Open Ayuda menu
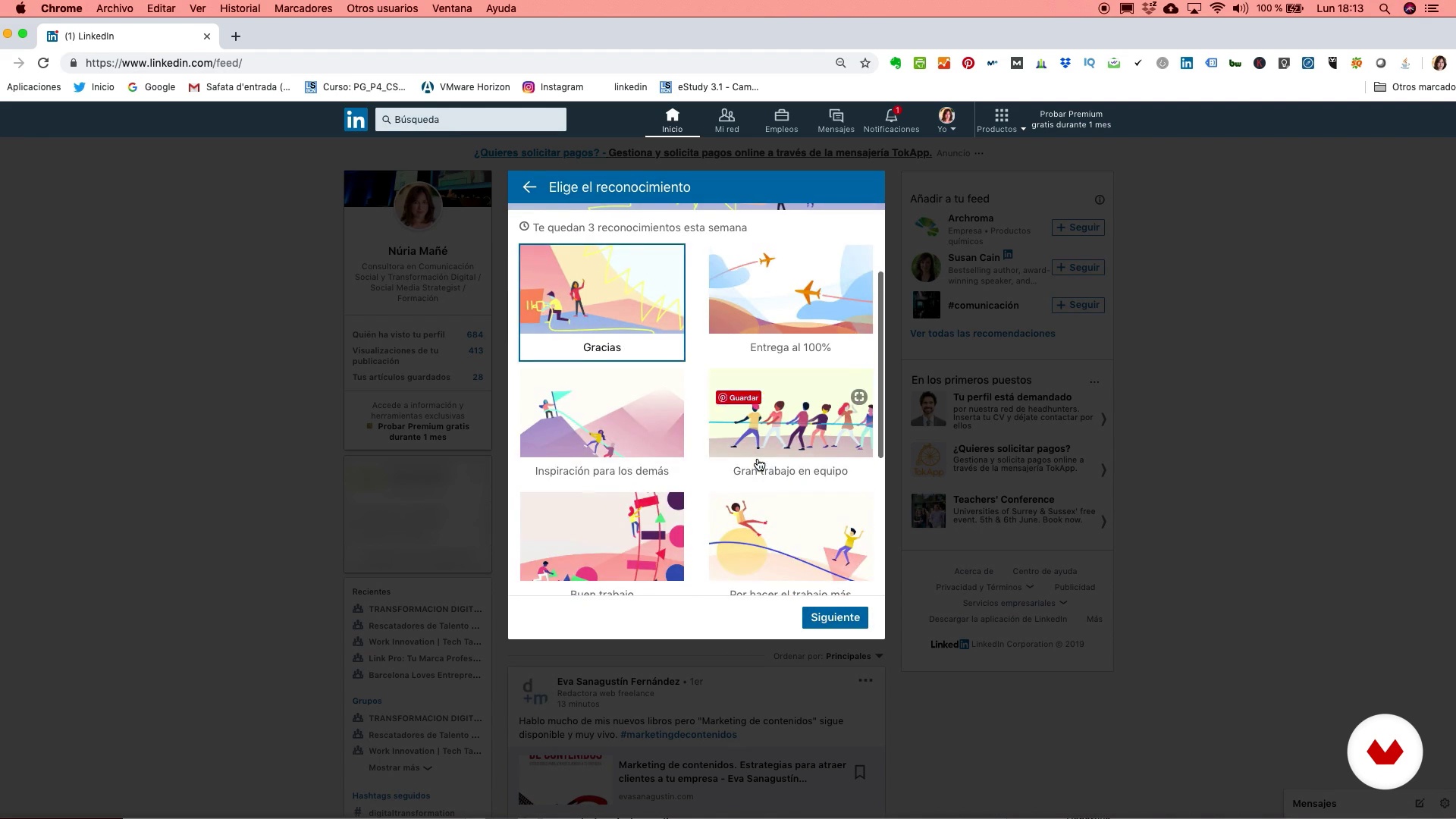This screenshot has width=1456, height=819. pyautogui.click(x=501, y=8)
